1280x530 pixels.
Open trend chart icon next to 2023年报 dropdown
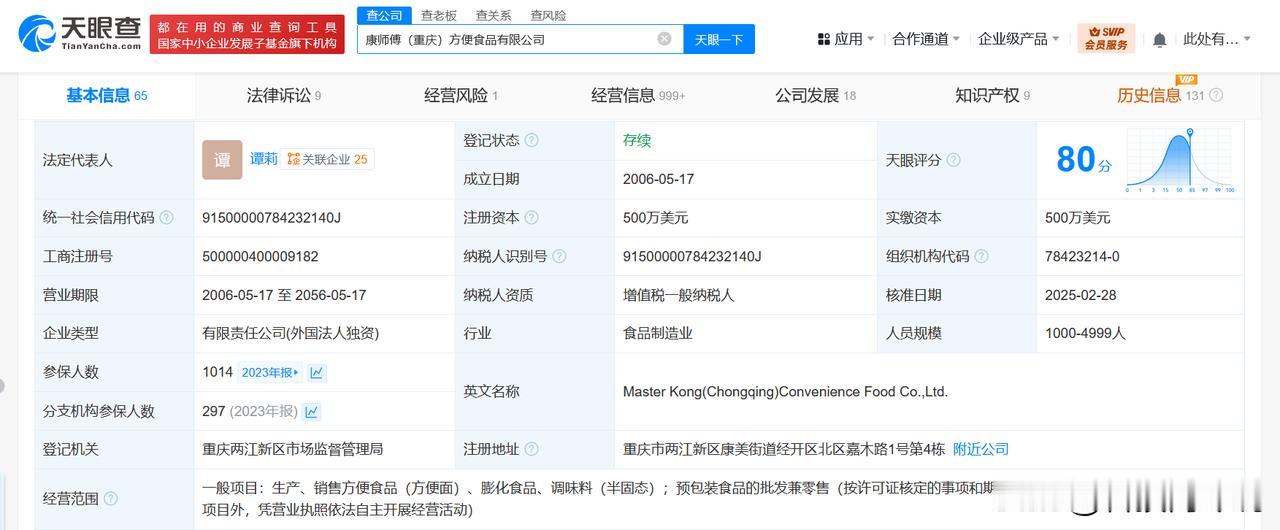pos(317,373)
